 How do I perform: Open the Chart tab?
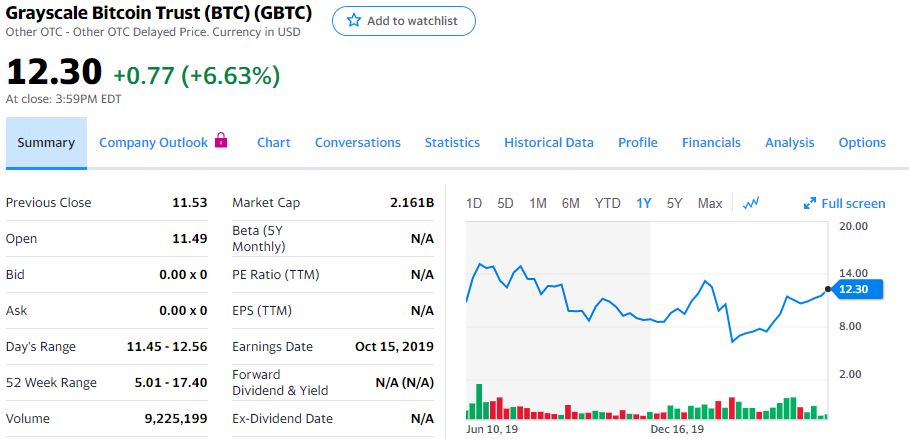(x=274, y=143)
